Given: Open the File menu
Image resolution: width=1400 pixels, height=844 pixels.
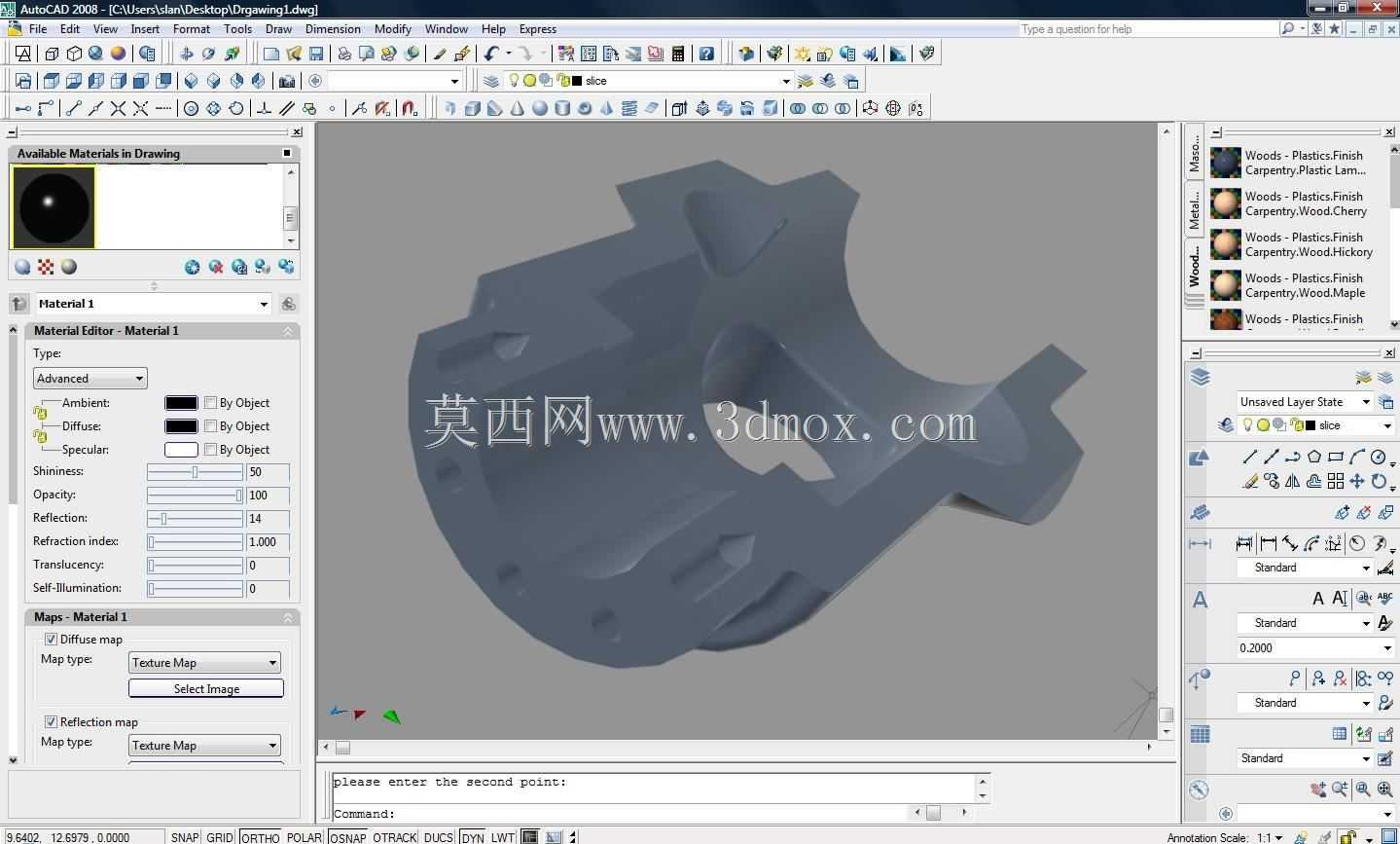Looking at the screenshot, I should click(x=38, y=29).
